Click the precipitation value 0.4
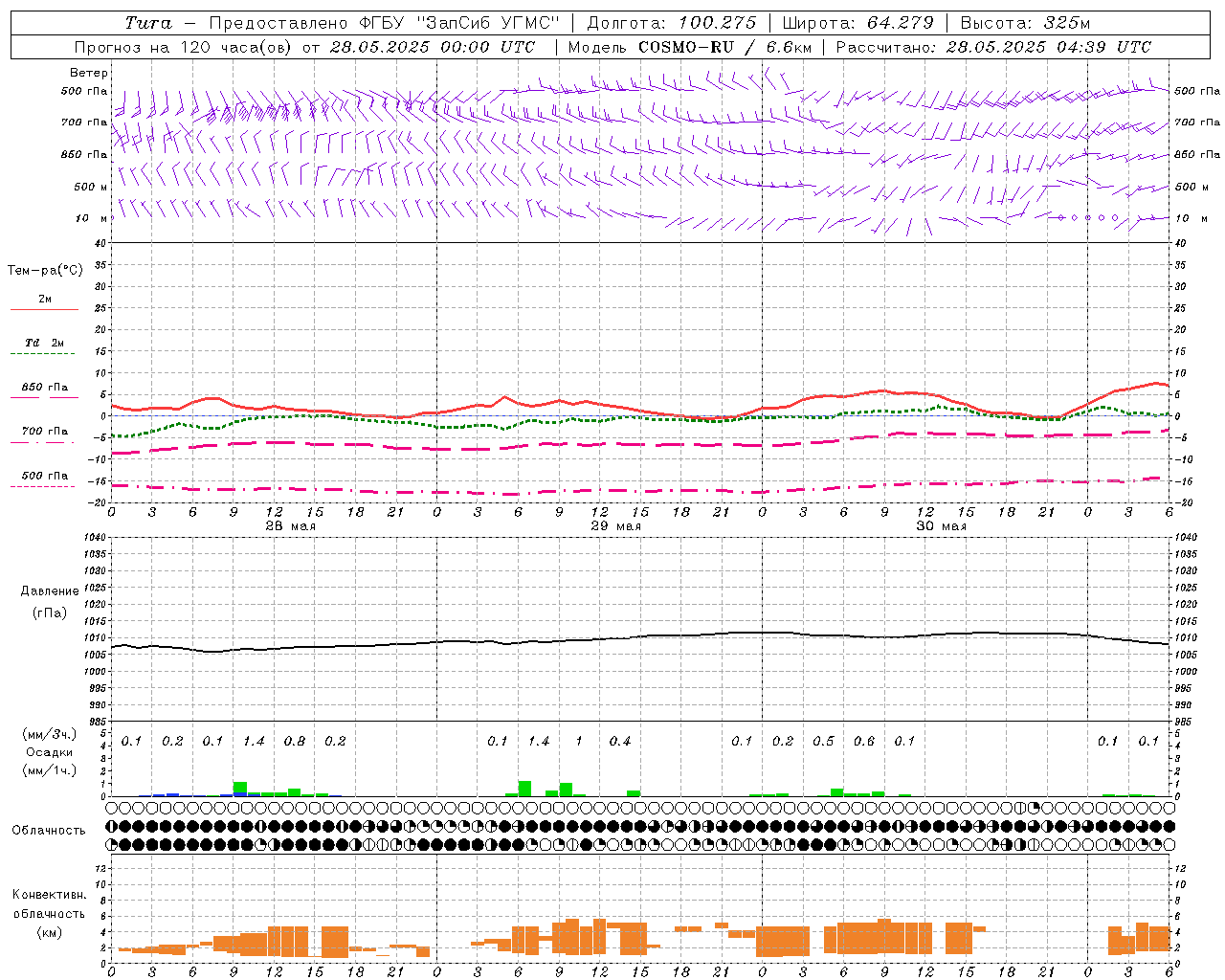 coord(620,742)
